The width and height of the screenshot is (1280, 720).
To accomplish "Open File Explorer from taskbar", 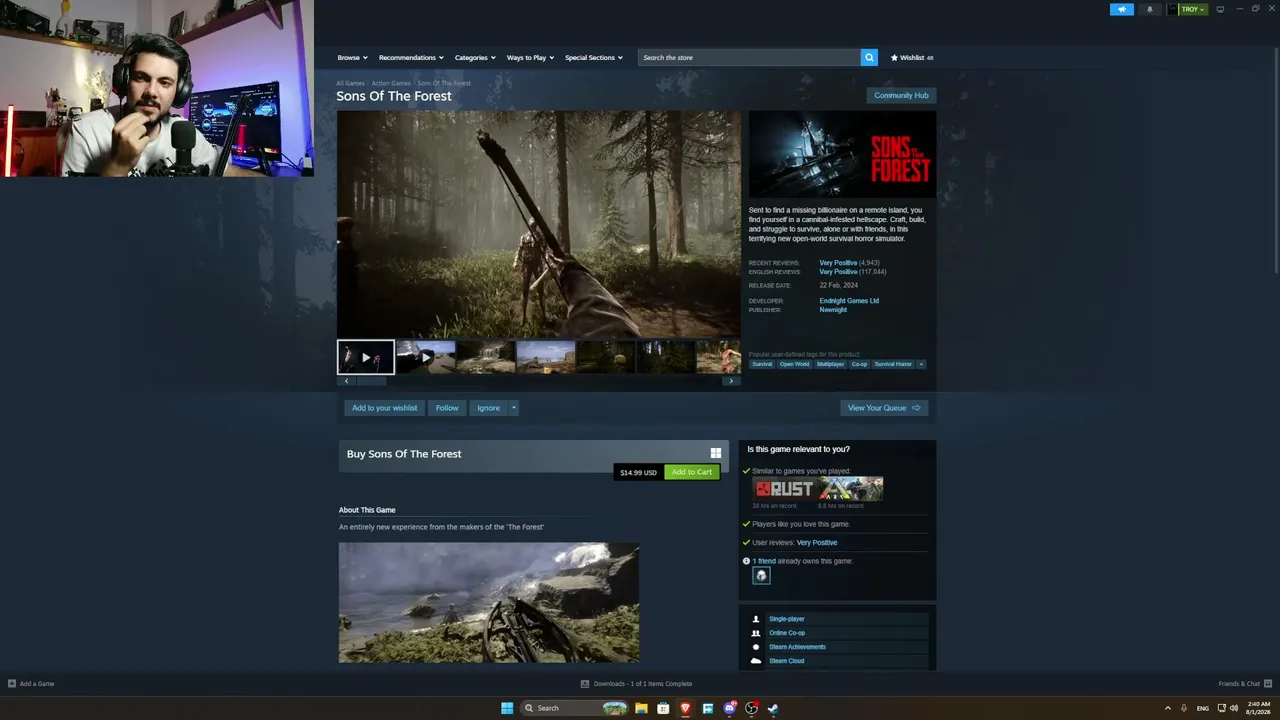I will click(641, 708).
